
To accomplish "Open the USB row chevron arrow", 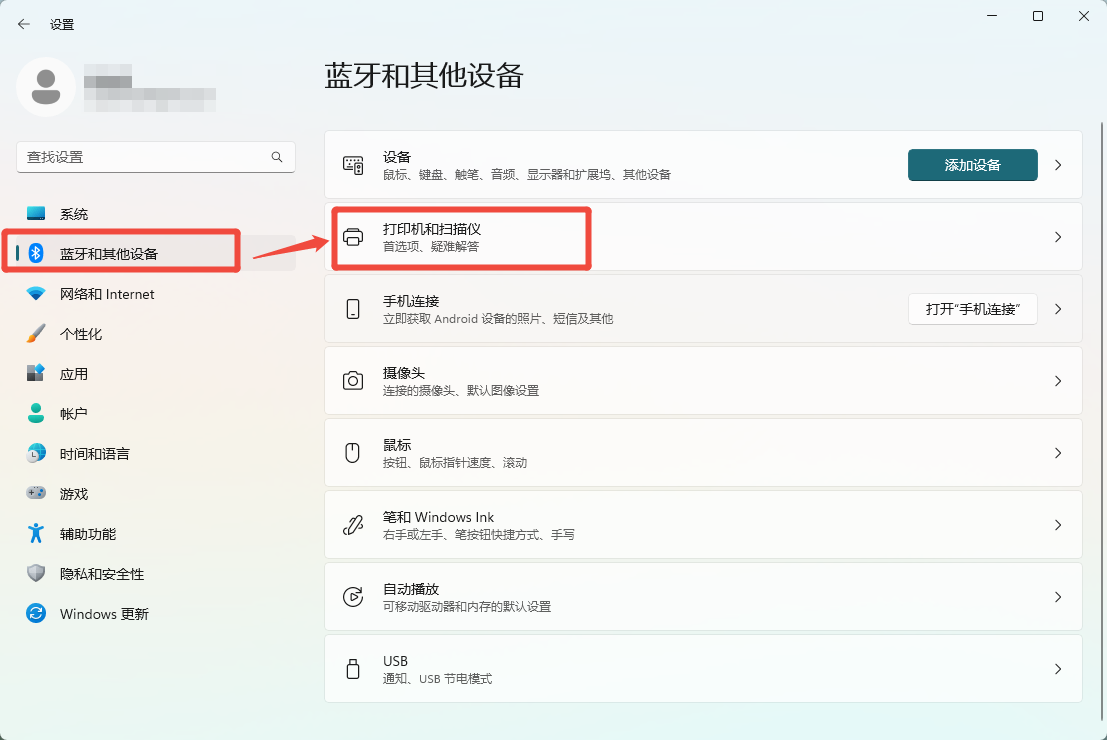I will point(1058,669).
